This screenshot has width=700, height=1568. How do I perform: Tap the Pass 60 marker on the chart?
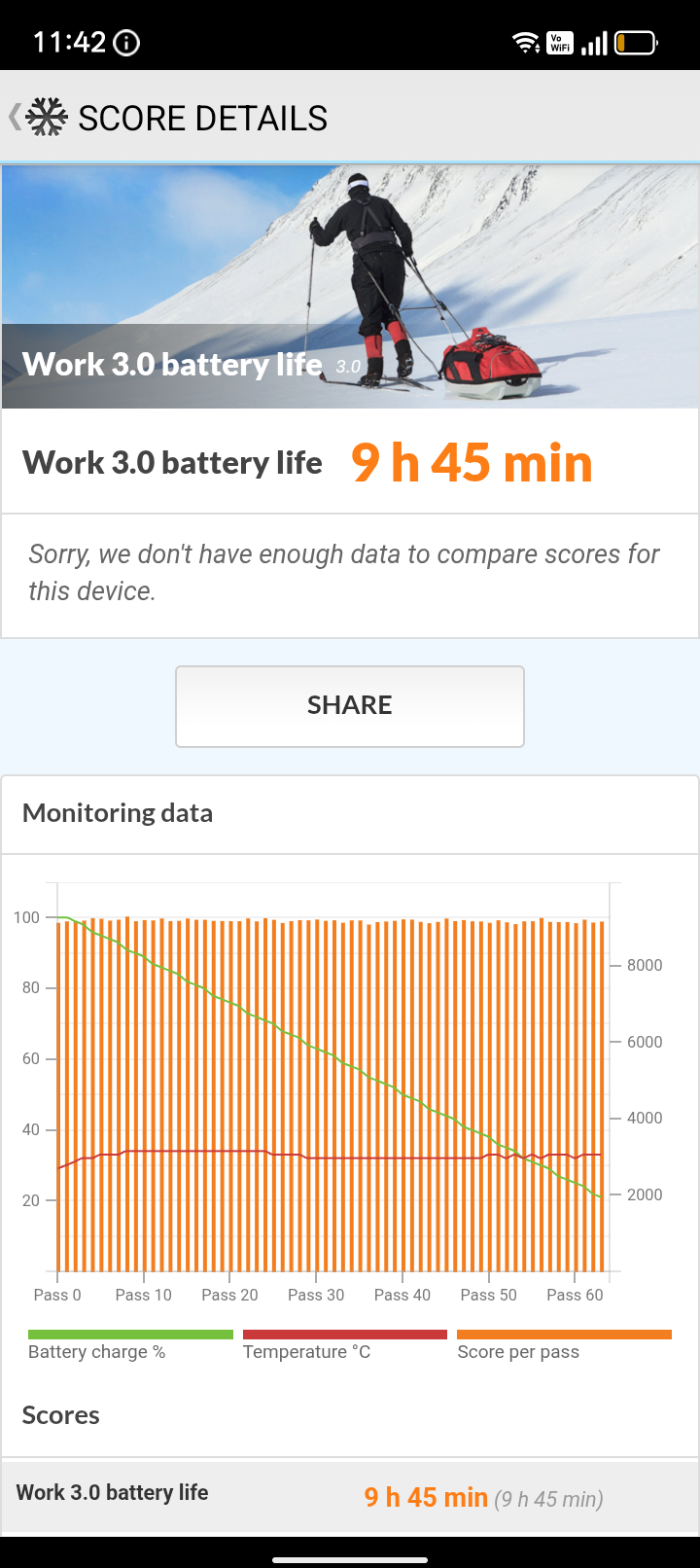[575, 1294]
